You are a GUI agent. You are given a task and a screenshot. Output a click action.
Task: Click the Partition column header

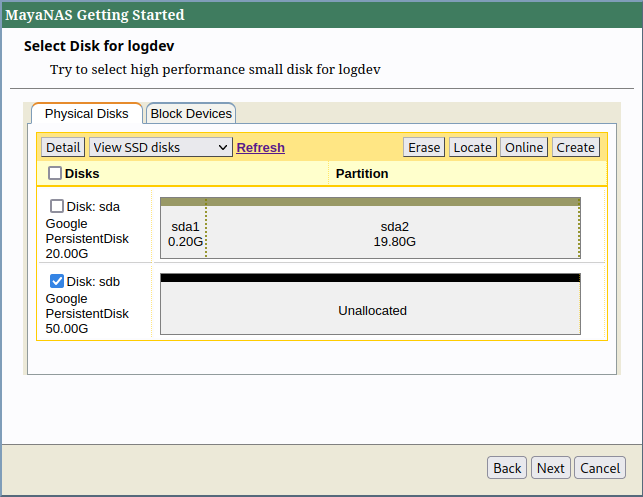point(362,174)
